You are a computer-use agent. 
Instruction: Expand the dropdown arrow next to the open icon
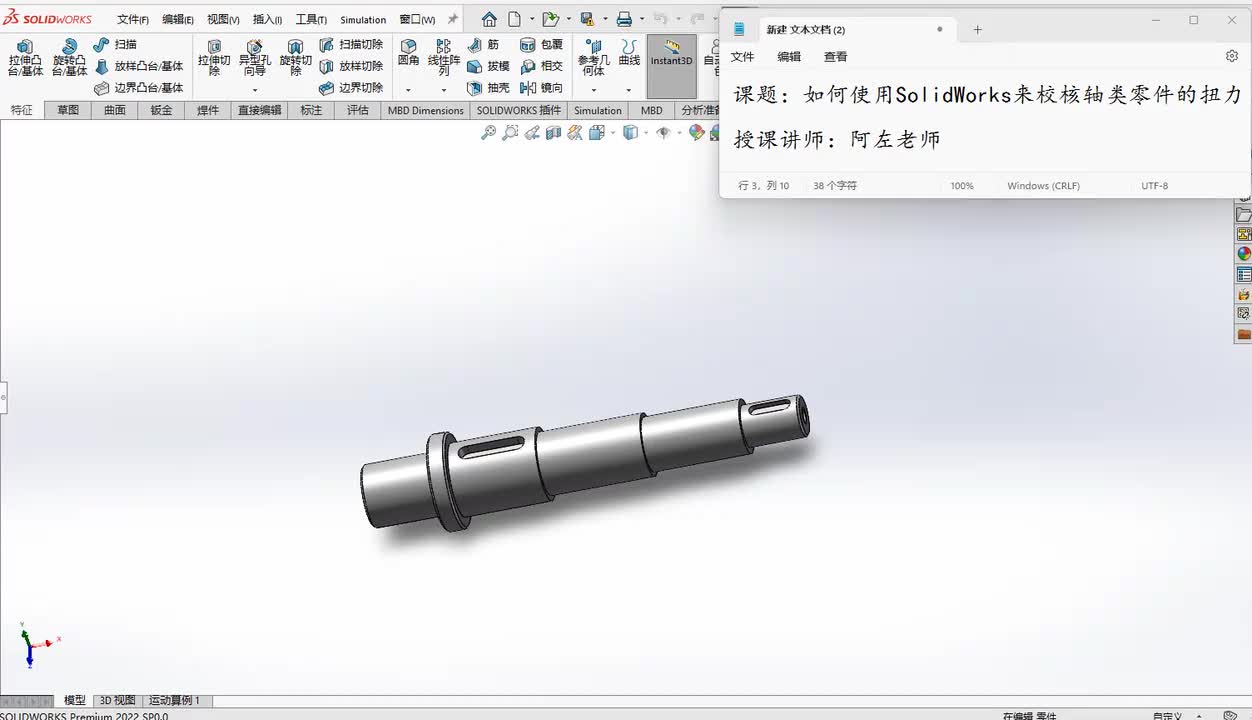pos(568,19)
